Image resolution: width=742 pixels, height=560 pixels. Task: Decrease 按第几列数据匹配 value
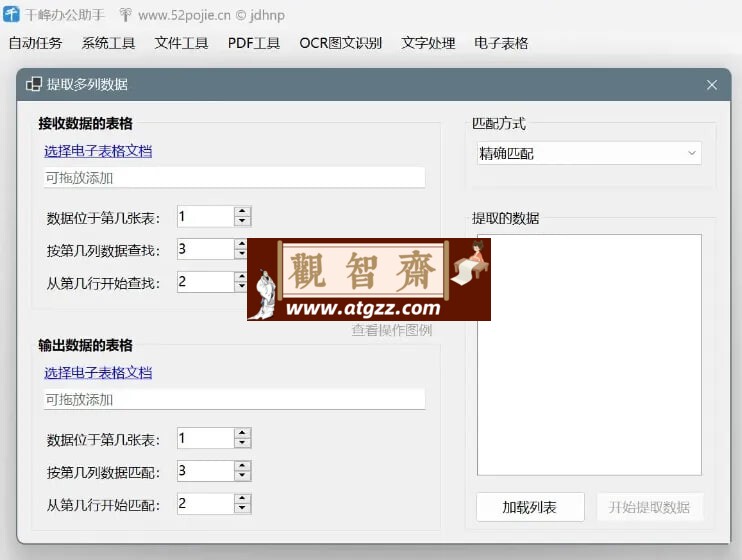coord(242,475)
